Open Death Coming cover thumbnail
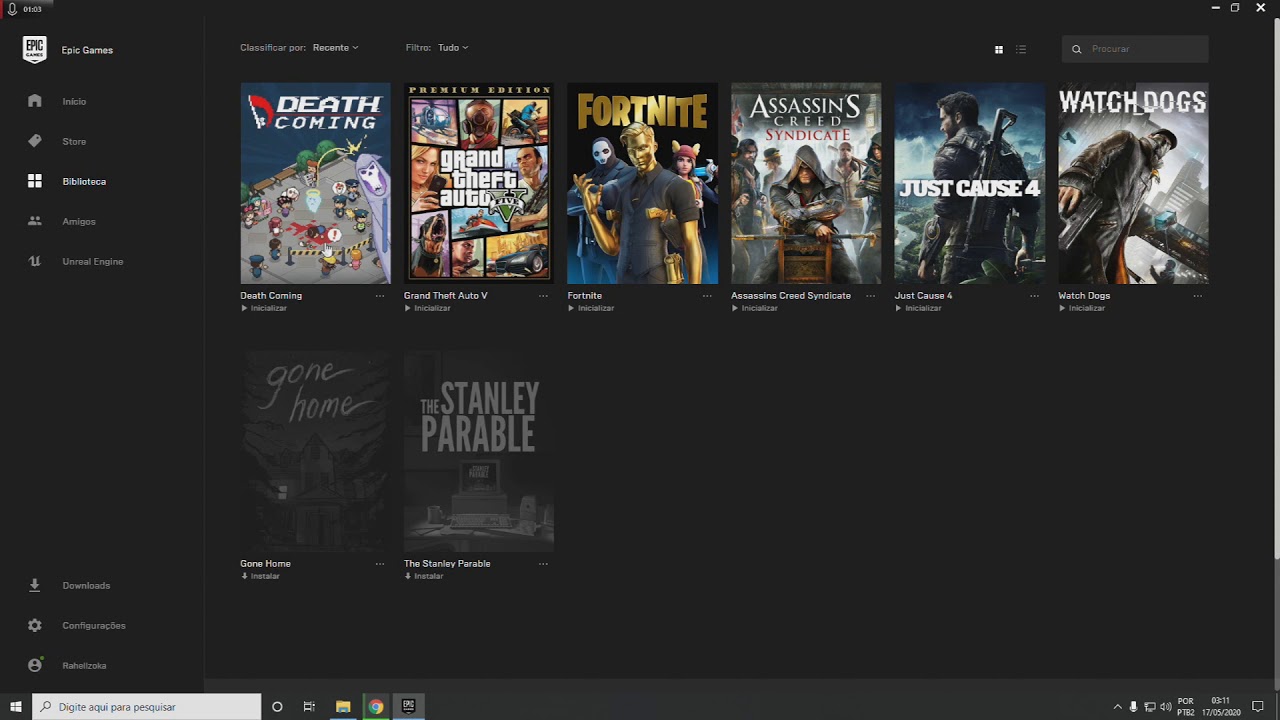Image resolution: width=1280 pixels, height=720 pixels. 315,183
